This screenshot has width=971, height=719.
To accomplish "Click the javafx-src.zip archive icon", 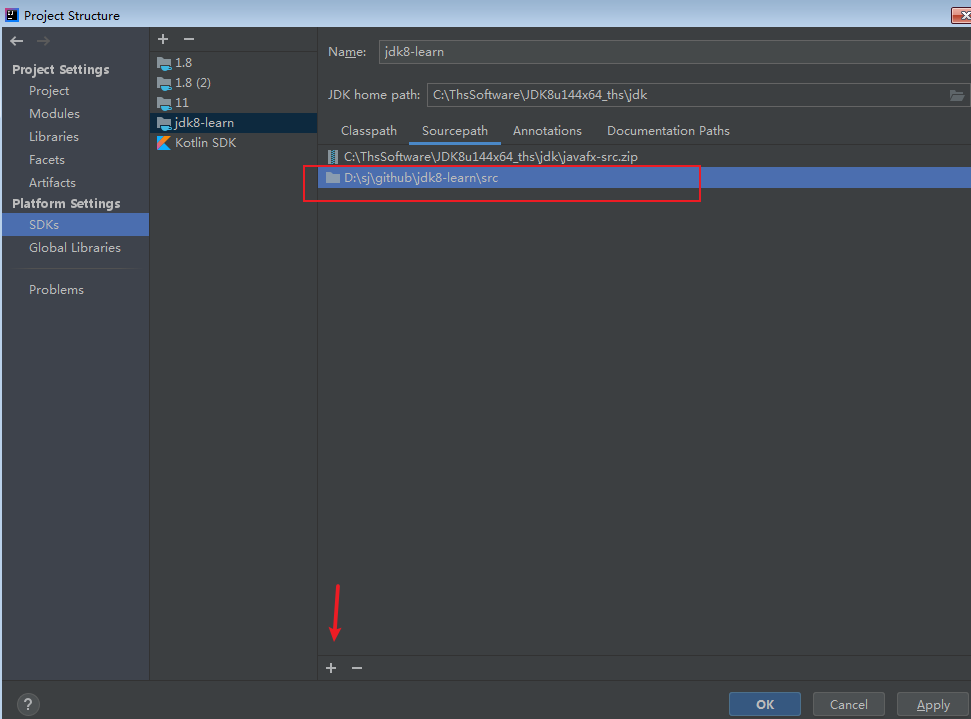I will click(333, 157).
